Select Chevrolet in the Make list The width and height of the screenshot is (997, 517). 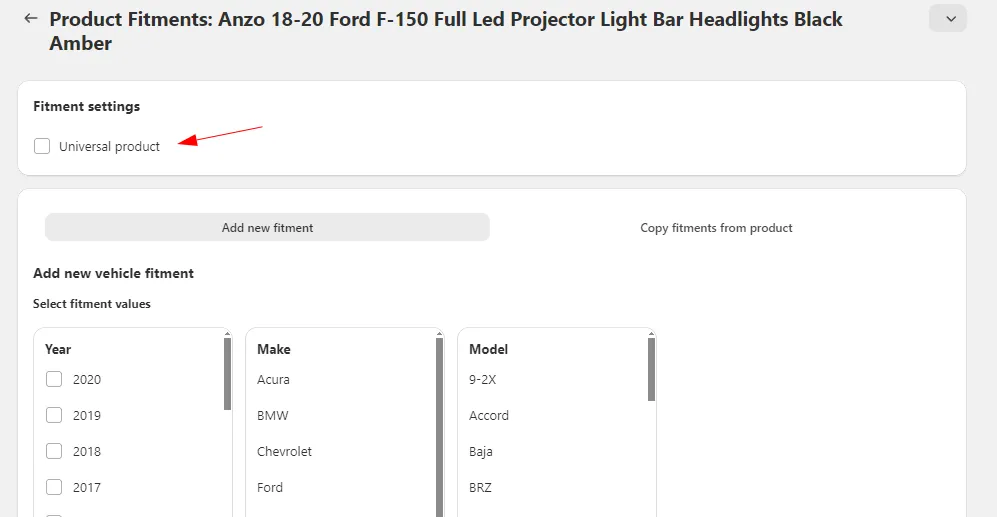pyautogui.click(x=284, y=452)
